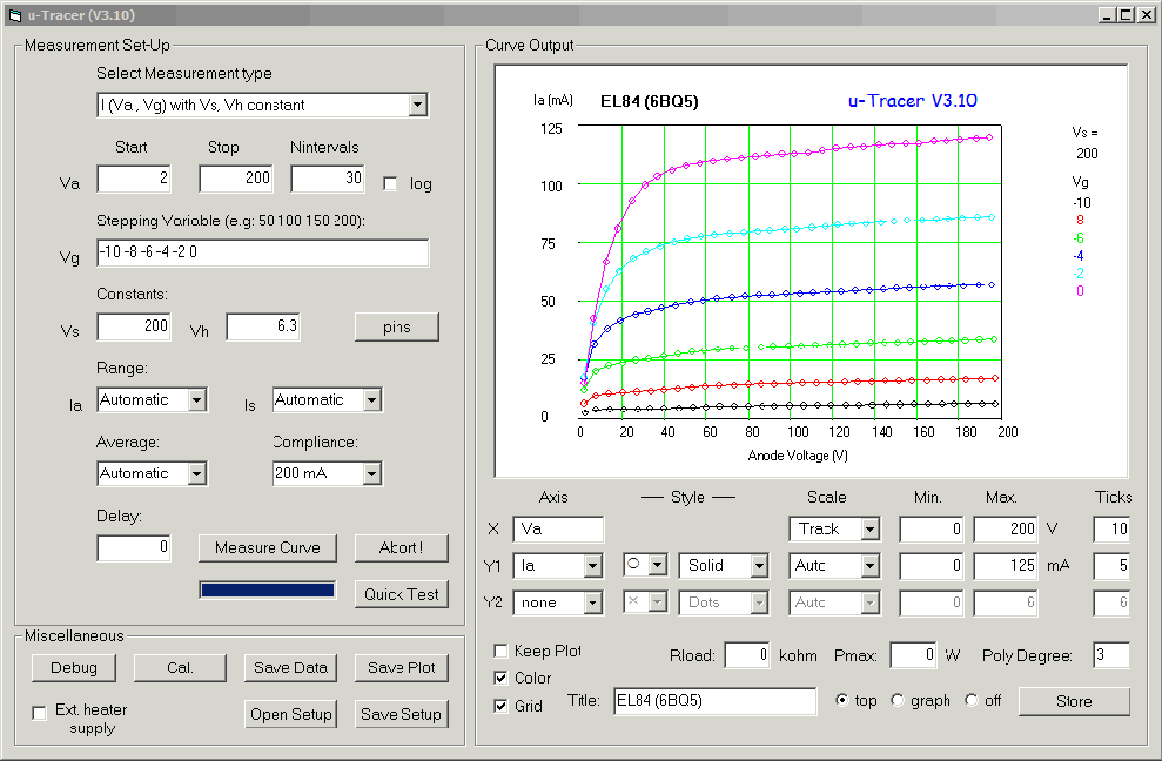Select the graph title position radio

897,701
